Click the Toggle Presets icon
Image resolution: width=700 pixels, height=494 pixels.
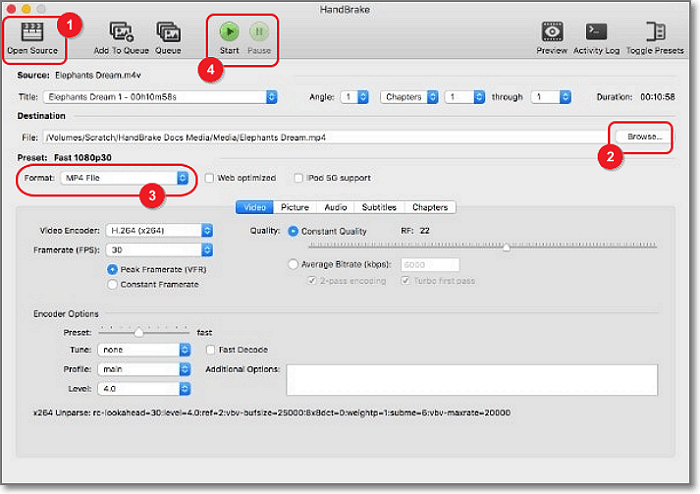point(656,31)
